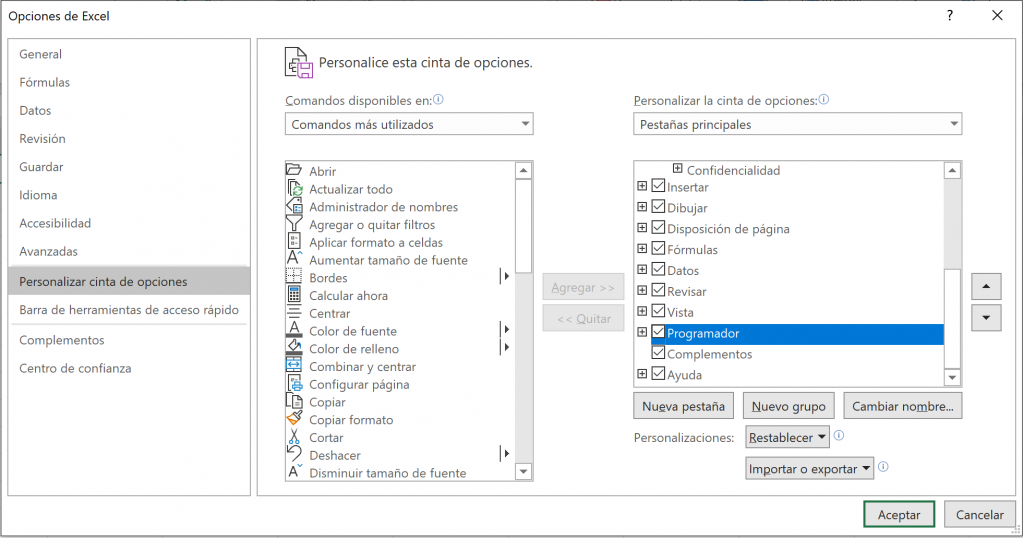This screenshot has height=538, width=1023.
Task: Uncheck the Revisar tab checkbox
Action: coord(658,290)
